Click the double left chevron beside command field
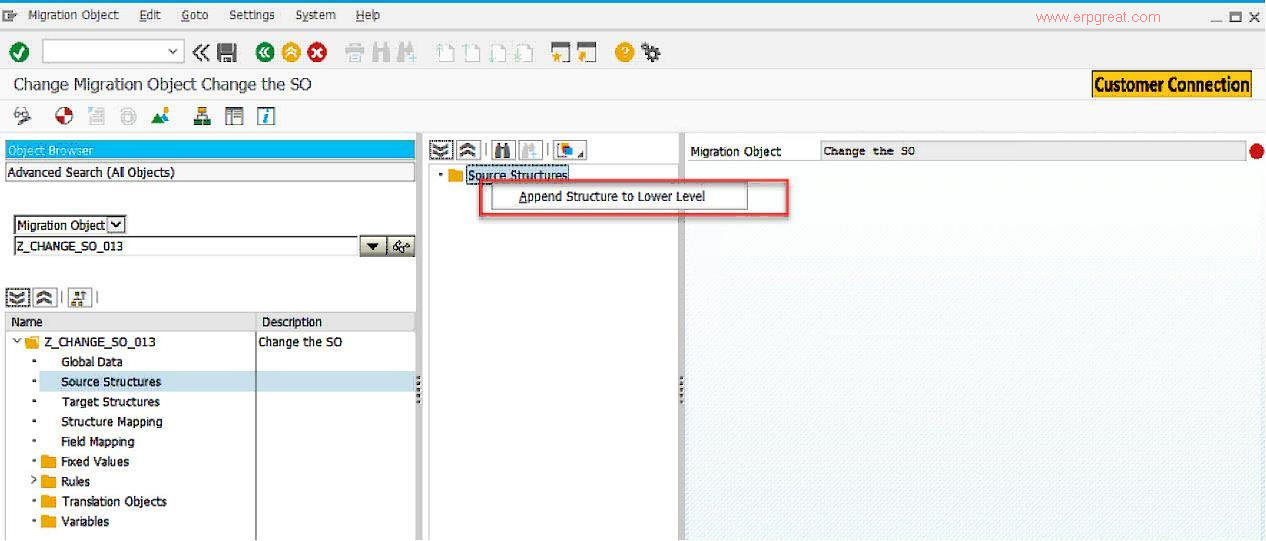This screenshot has height=541, width=1266. point(201,52)
